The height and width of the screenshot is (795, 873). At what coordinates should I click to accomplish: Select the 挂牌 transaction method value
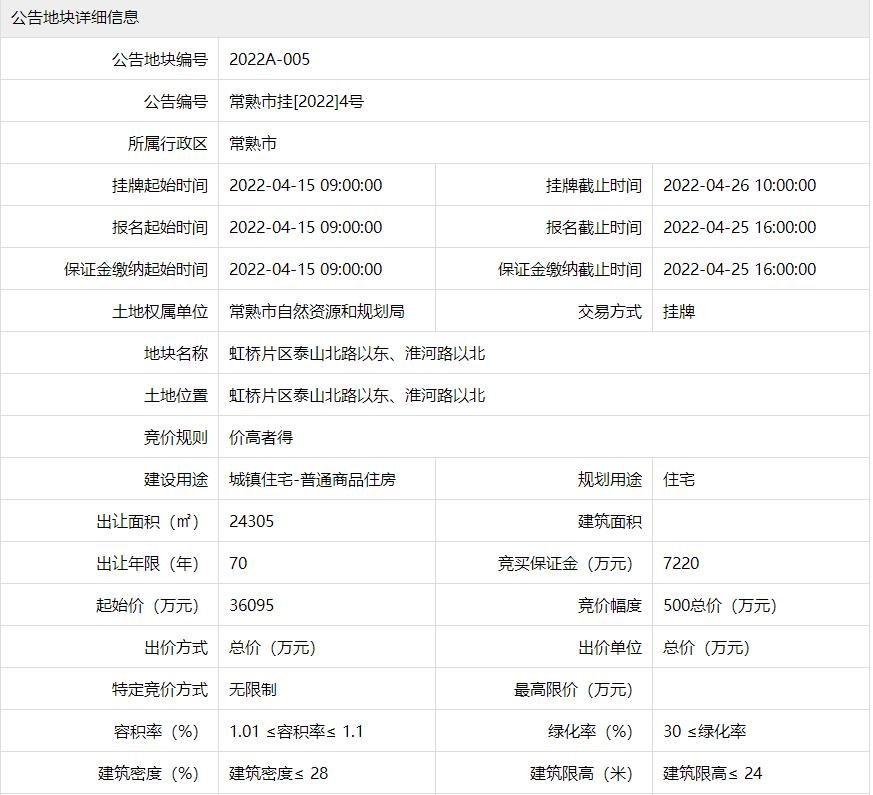click(x=679, y=312)
